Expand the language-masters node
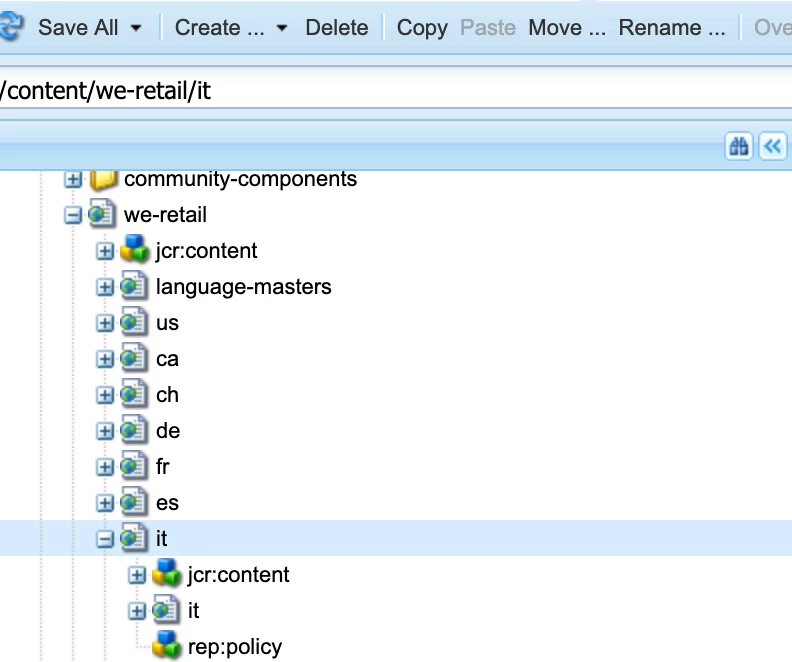The width and height of the screenshot is (792, 662). pos(105,287)
